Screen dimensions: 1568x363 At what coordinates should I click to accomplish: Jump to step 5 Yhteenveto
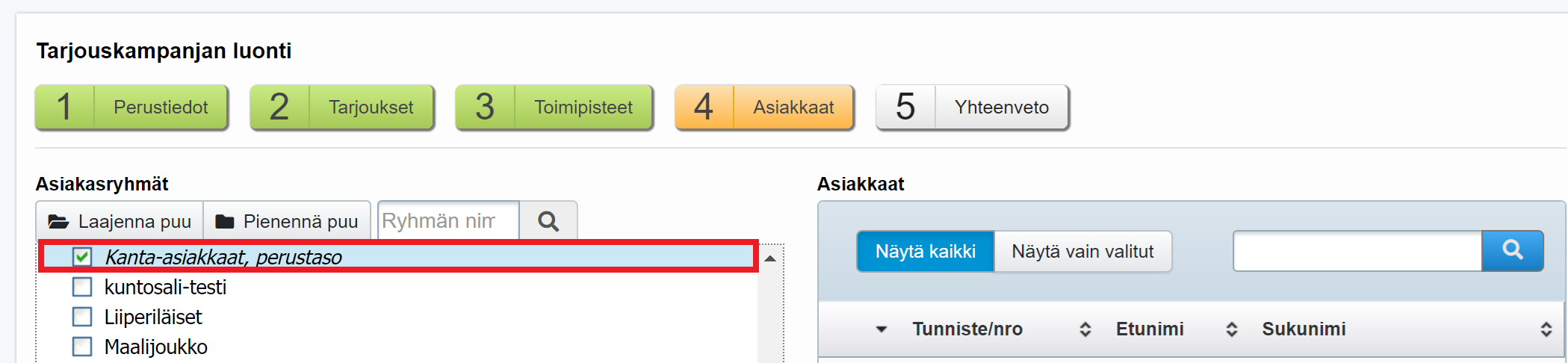[x=972, y=108]
